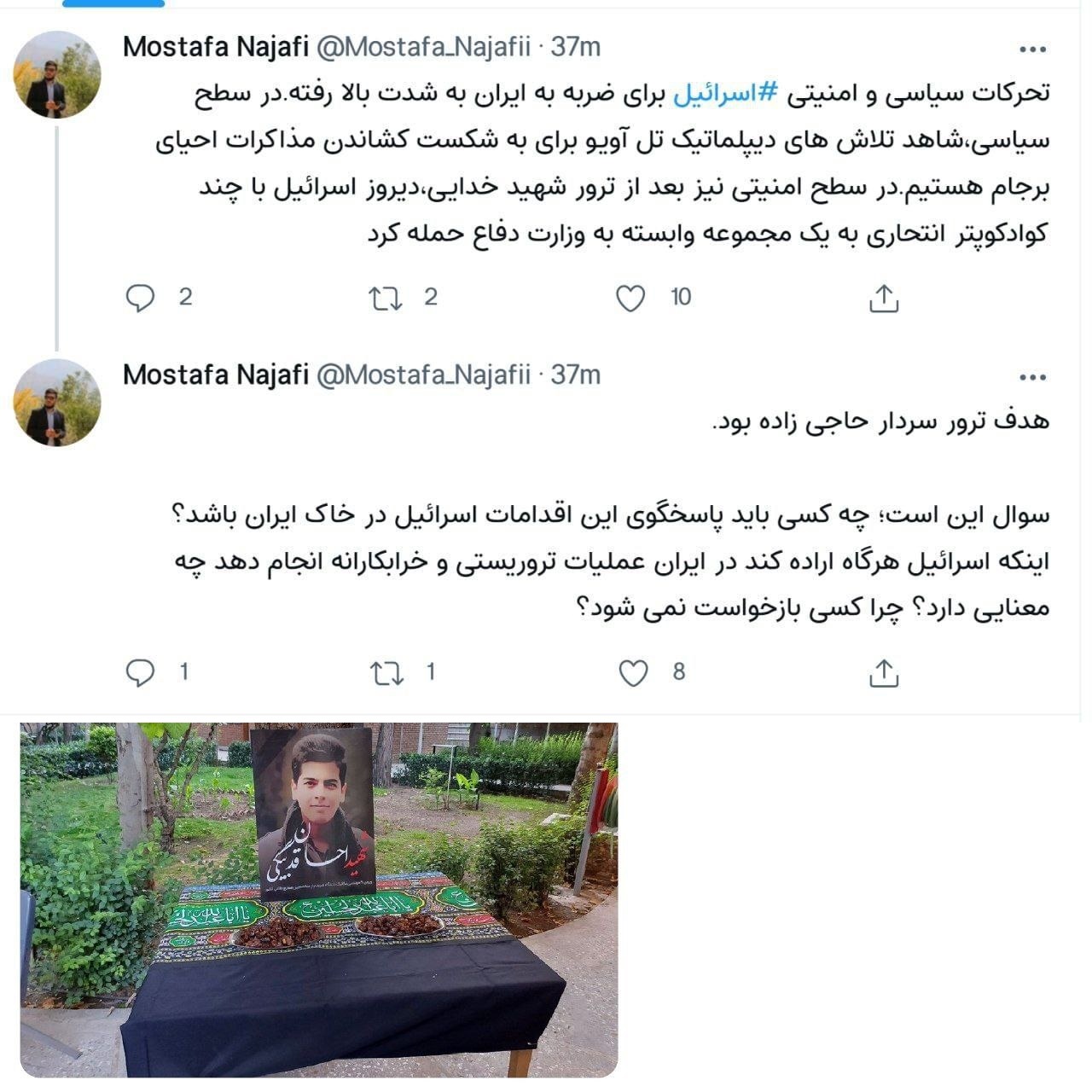Like the second tweet with 8 likes
This screenshot has width=1092, height=1092.
(633, 673)
